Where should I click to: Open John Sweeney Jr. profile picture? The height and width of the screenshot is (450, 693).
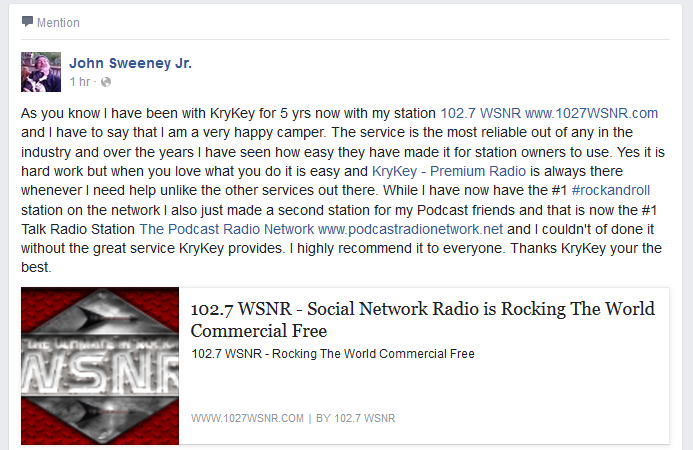pos(41,72)
